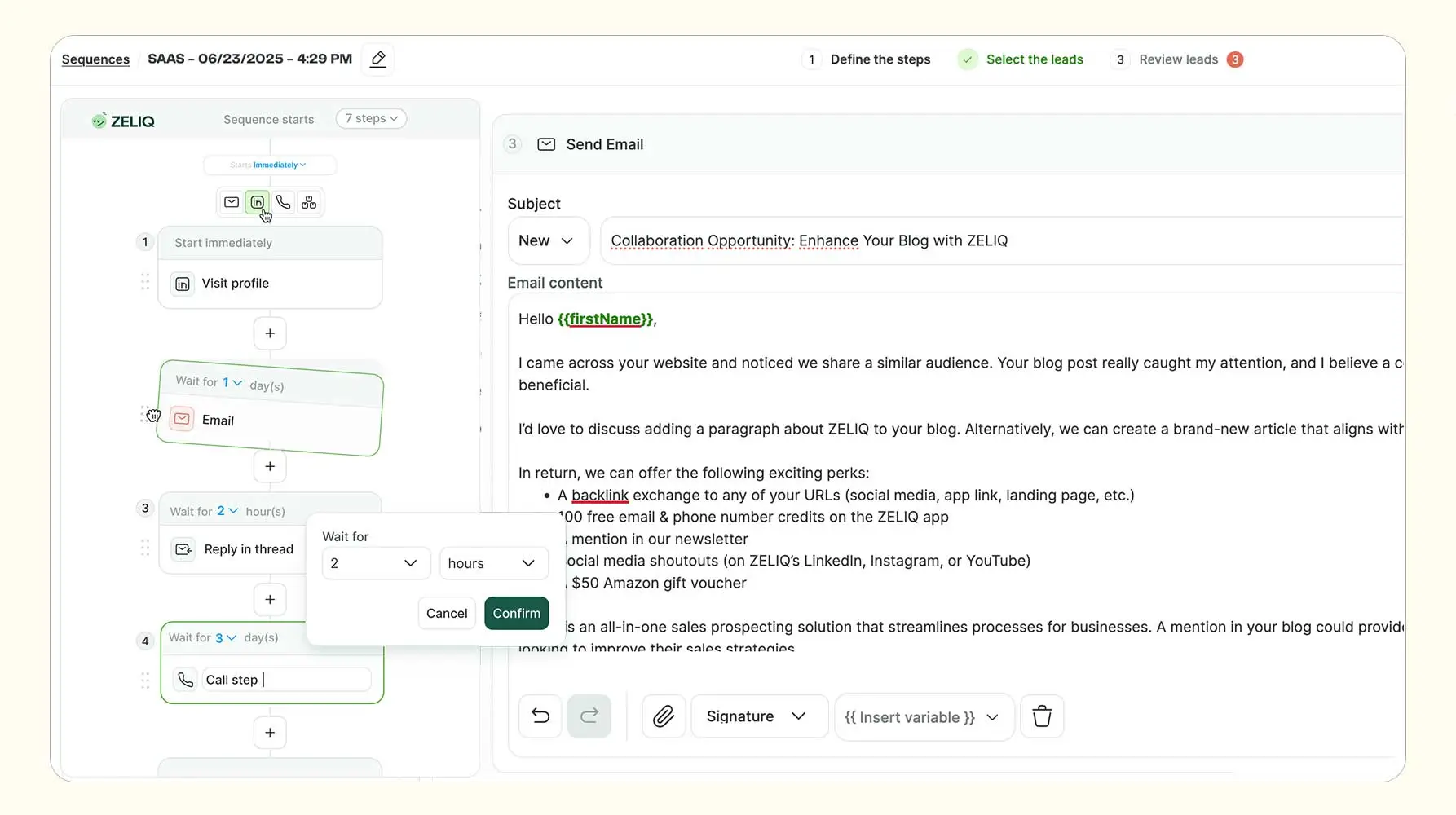The image size is (1456, 815).
Task: Go to Define the steps stage
Action: (867, 59)
